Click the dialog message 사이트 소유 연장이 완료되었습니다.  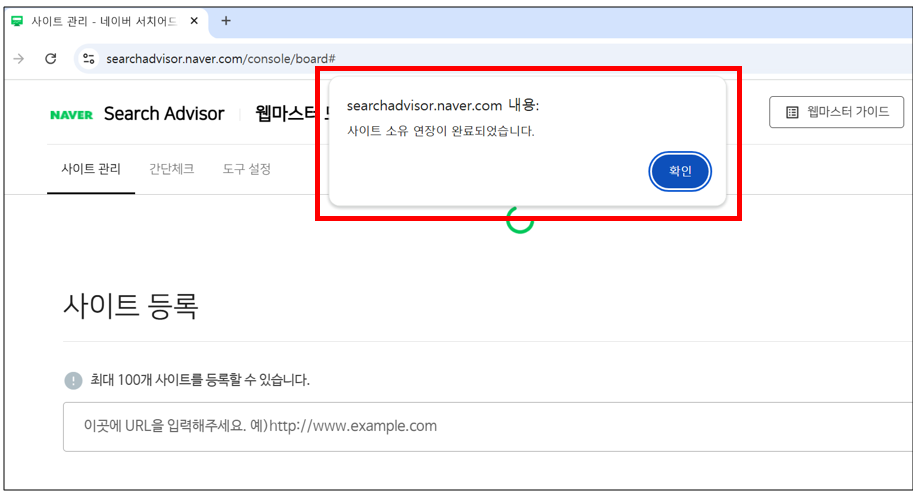[440, 131]
